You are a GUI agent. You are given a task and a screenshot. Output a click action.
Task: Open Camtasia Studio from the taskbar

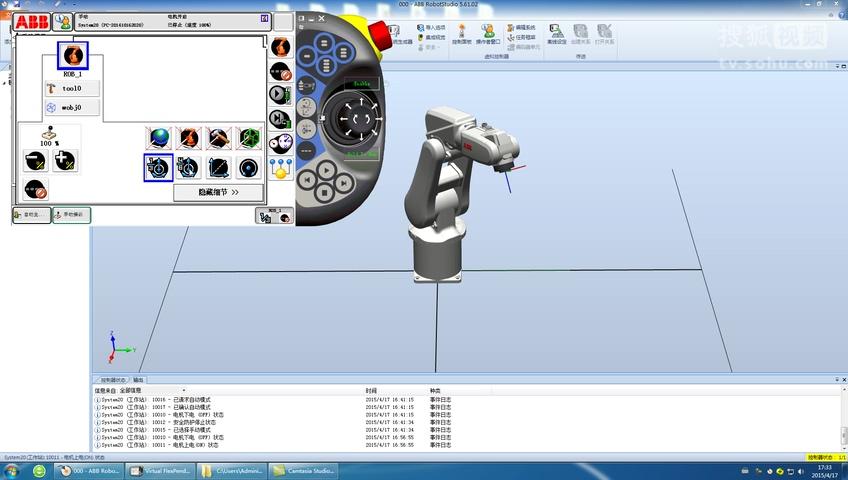pos(304,471)
